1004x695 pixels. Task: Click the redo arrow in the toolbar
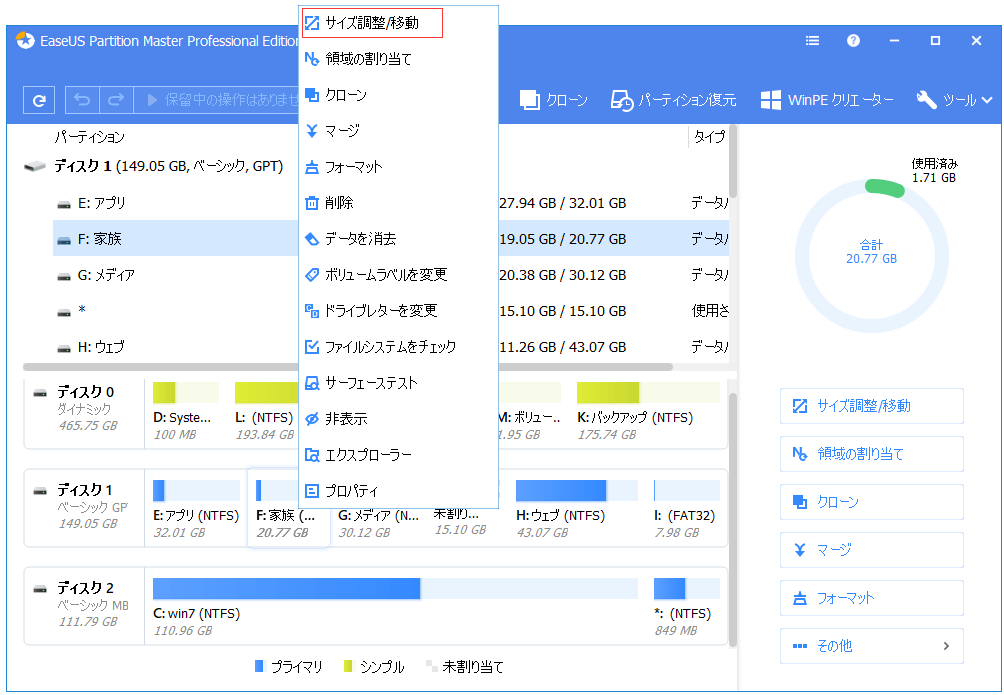[116, 100]
